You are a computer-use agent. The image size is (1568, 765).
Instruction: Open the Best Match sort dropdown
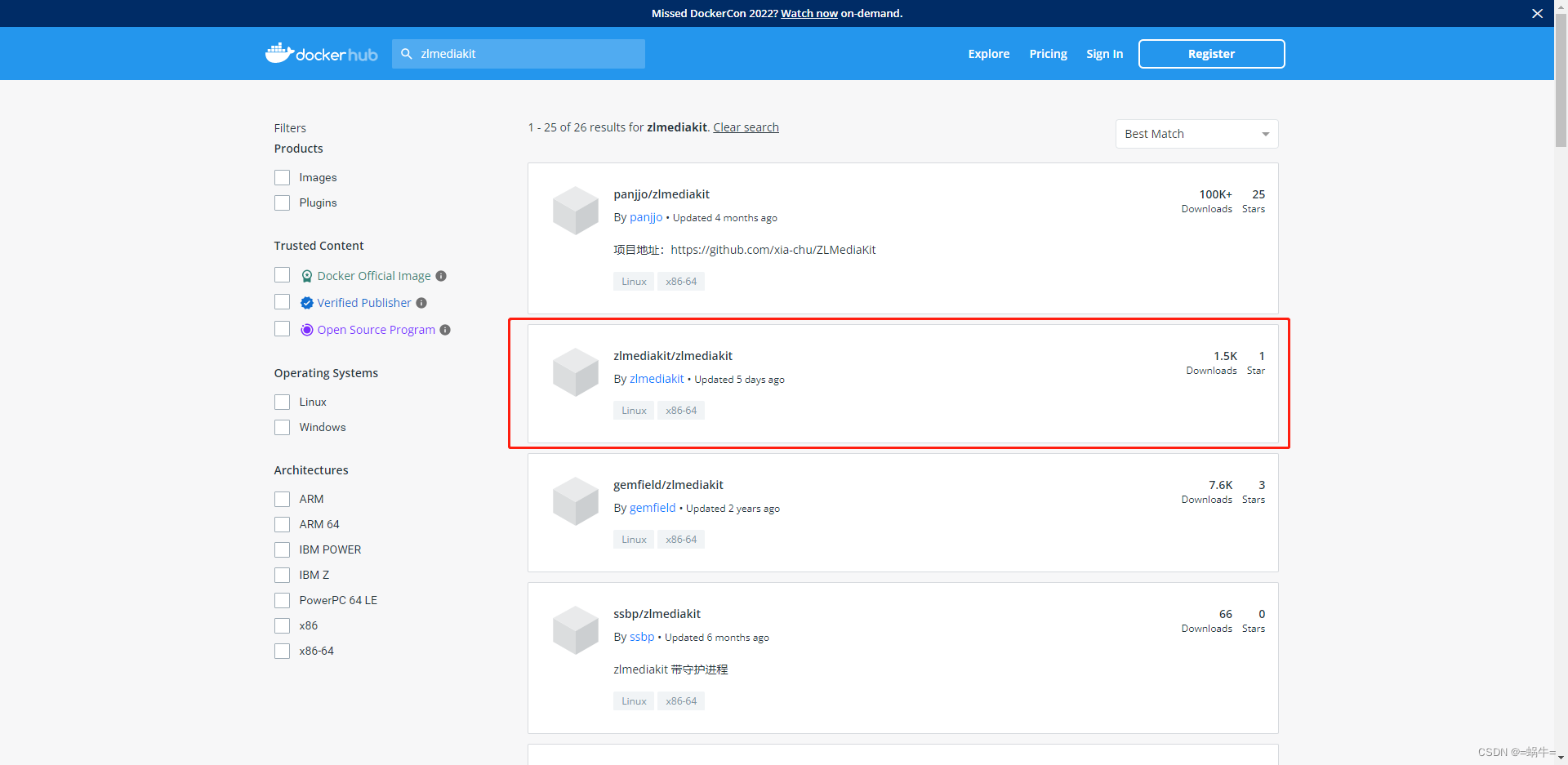(x=1196, y=134)
